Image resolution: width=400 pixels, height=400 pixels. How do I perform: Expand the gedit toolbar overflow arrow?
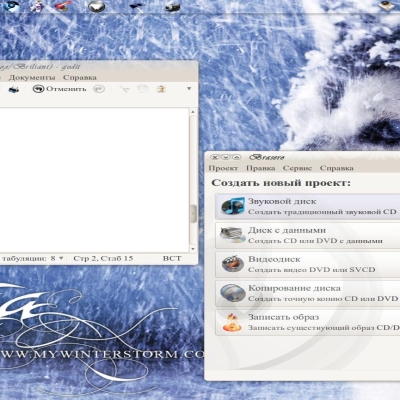coord(189,89)
